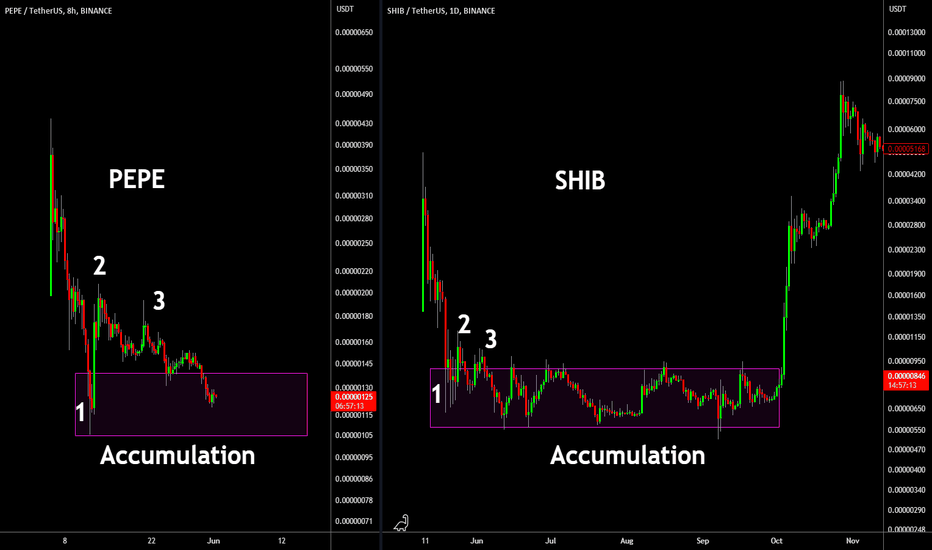Select the 0.00000200 price axis label

[354, 293]
